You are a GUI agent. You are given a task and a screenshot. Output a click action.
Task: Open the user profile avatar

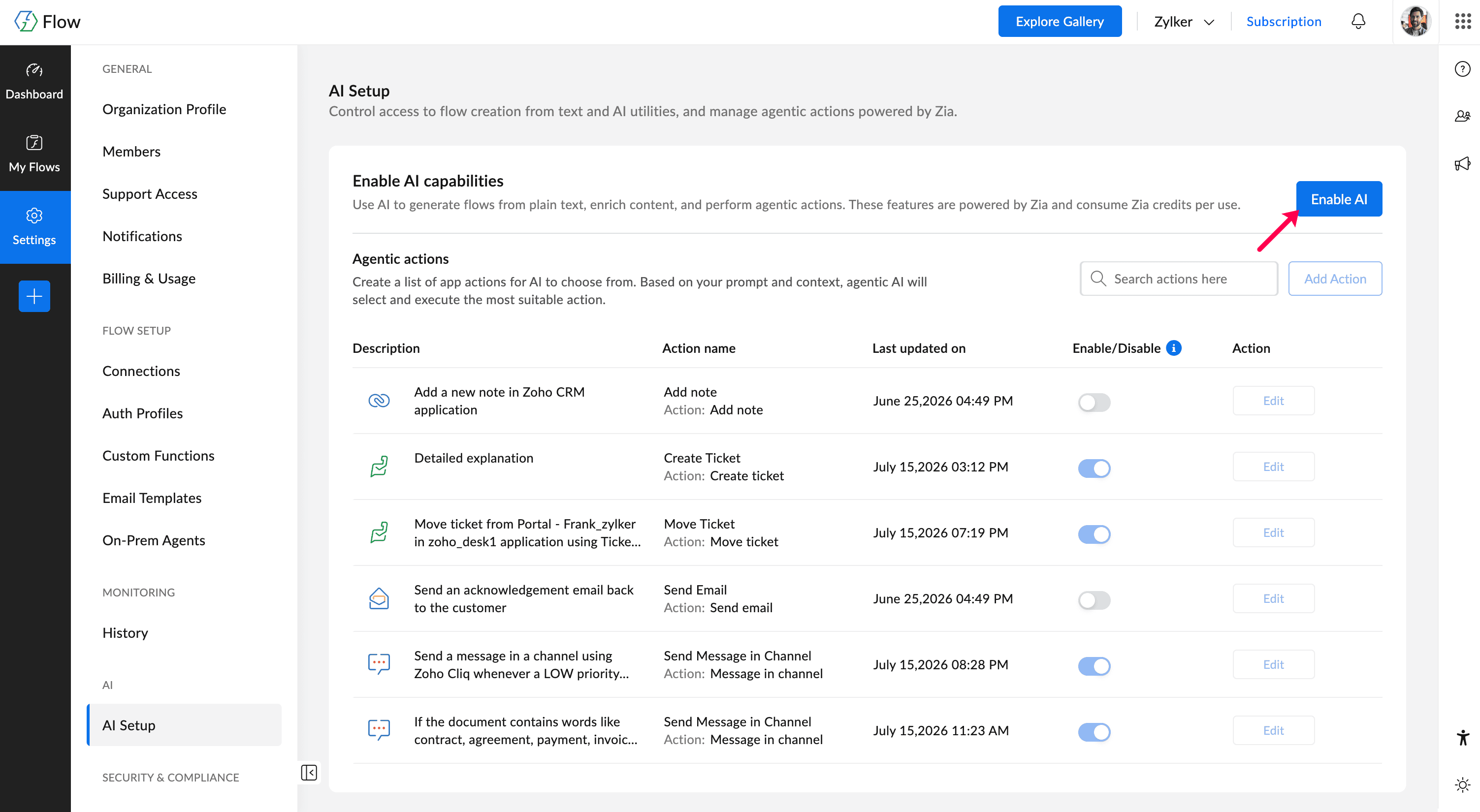coord(1415,22)
